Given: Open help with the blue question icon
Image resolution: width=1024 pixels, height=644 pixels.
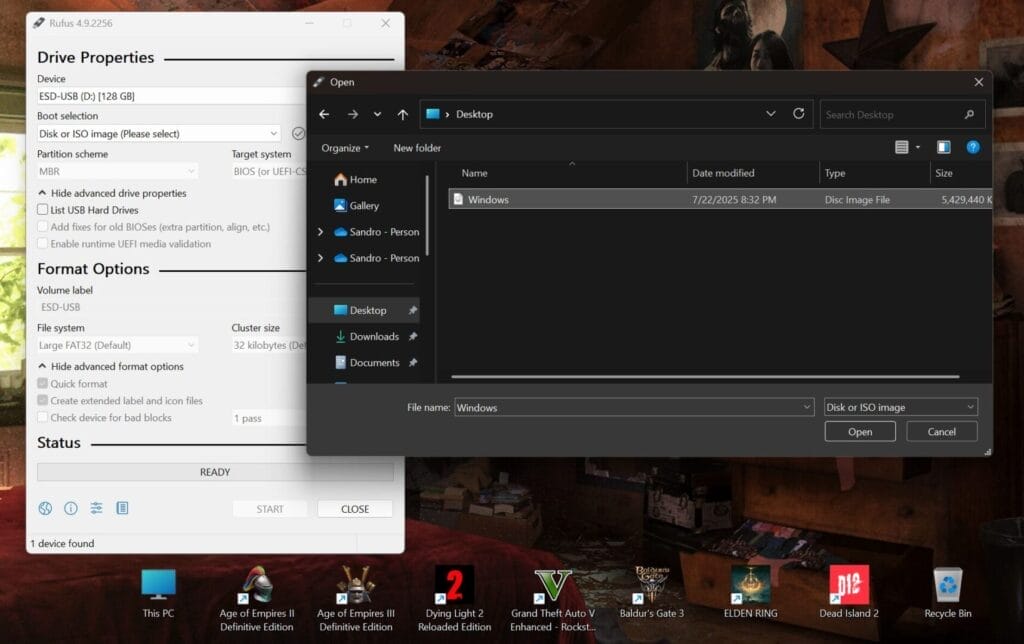Looking at the screenshot, I should (x=973, y=147).
